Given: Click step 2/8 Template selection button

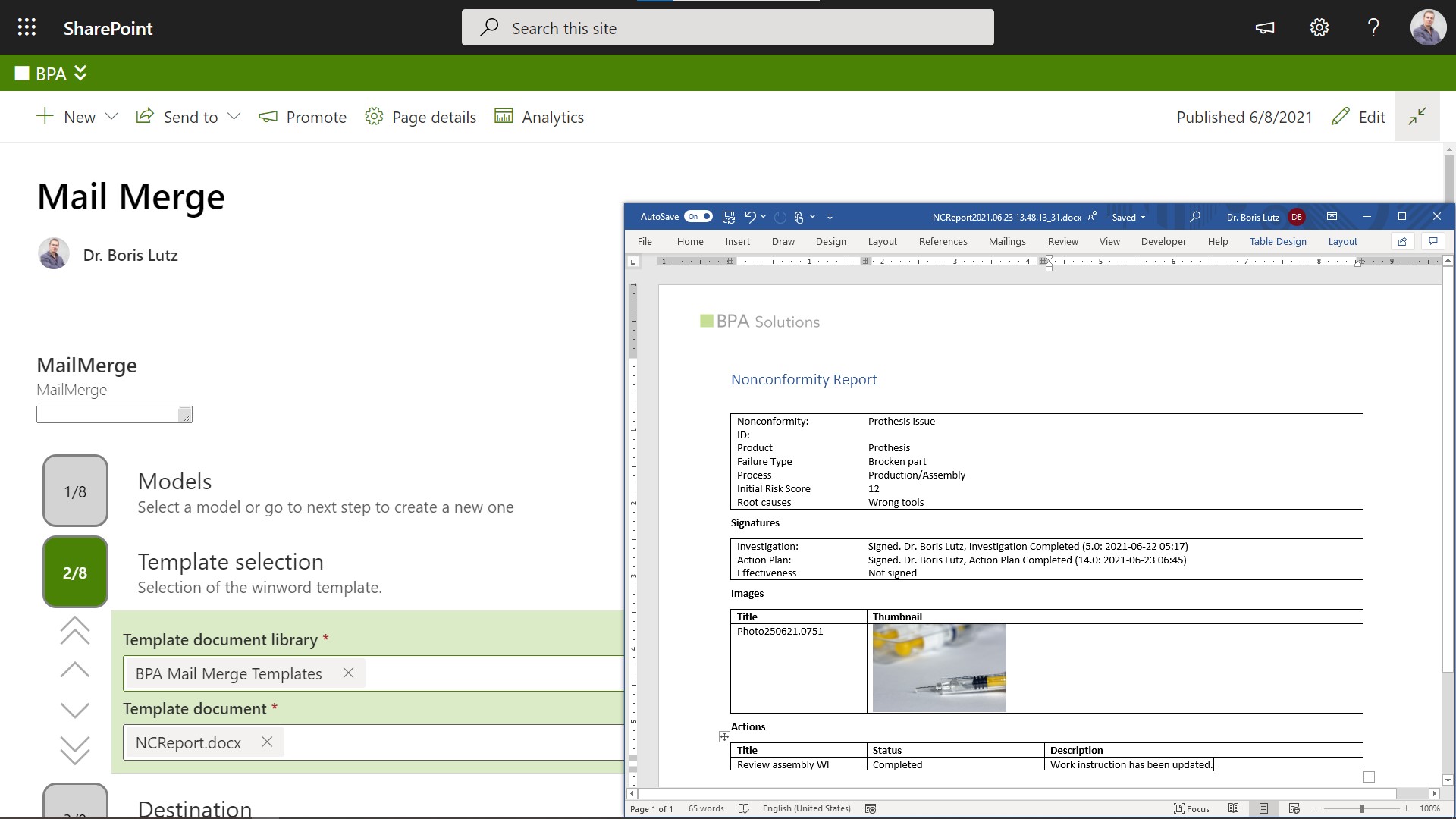Looking at the screenshot, I should coord(75,572).
